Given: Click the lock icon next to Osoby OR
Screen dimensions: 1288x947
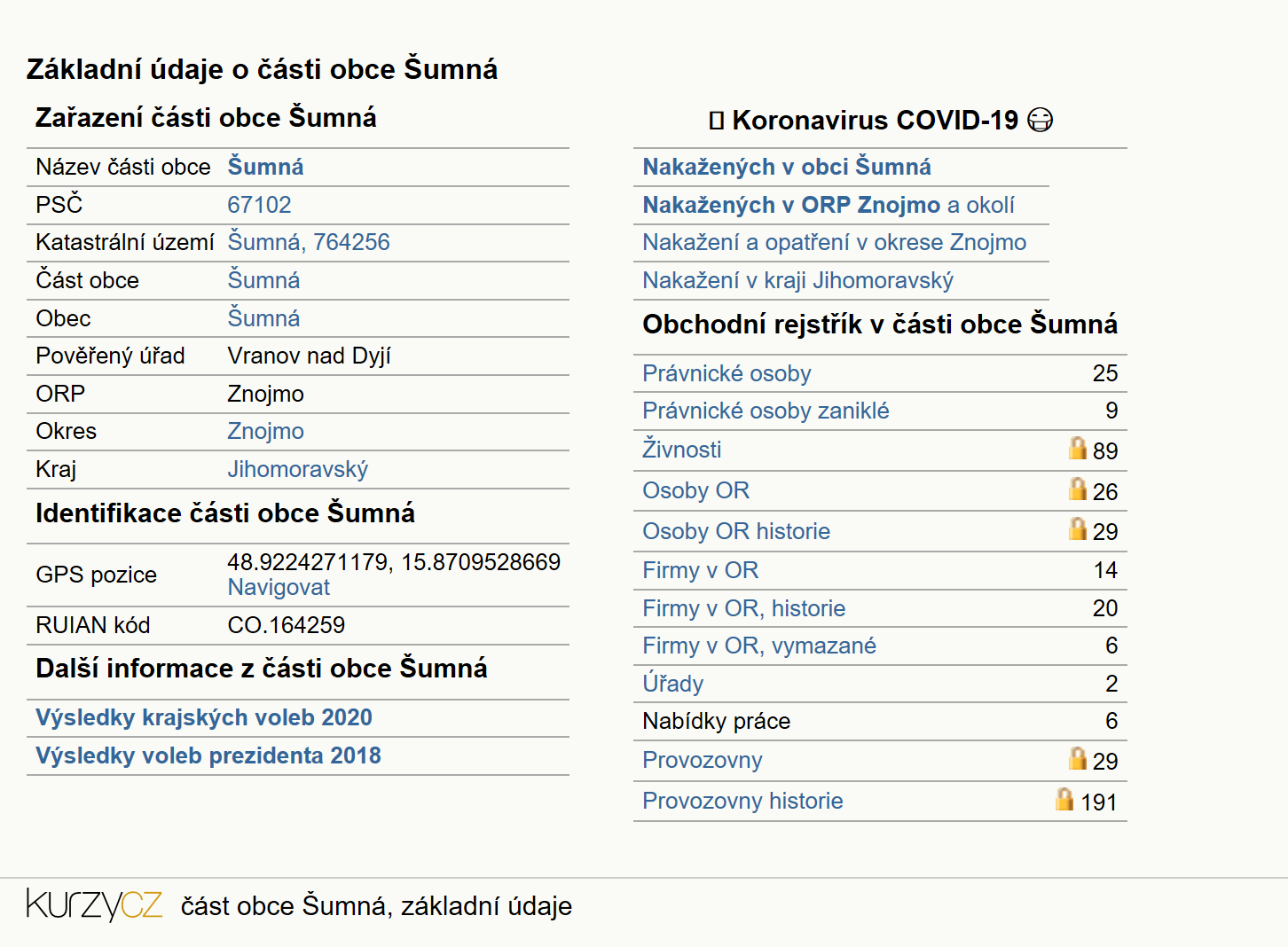Looking at the screenshot, I should click(x=1078, y=489).
